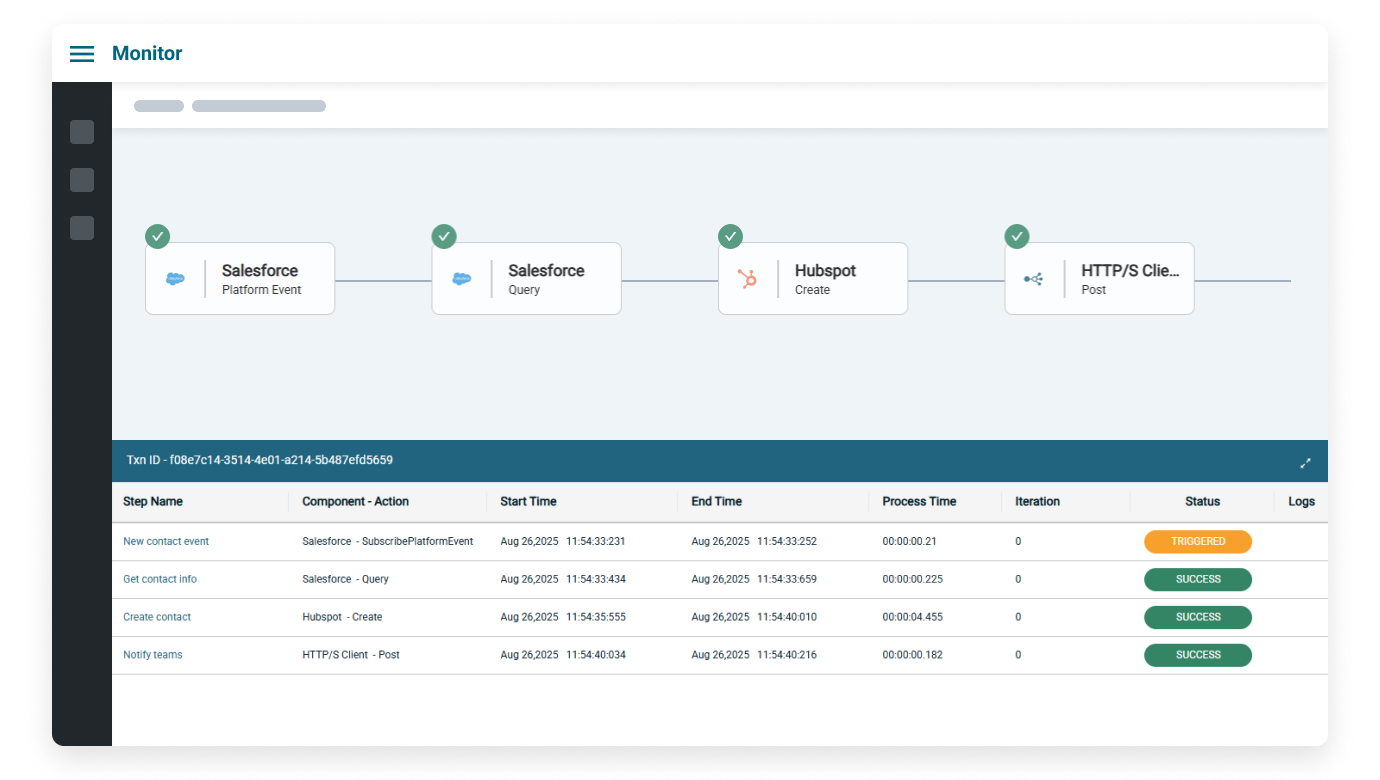Click the HTTP/S Client Post node icon
1380x780 pixels.
pyautogui.click(x=1033, y=280)
